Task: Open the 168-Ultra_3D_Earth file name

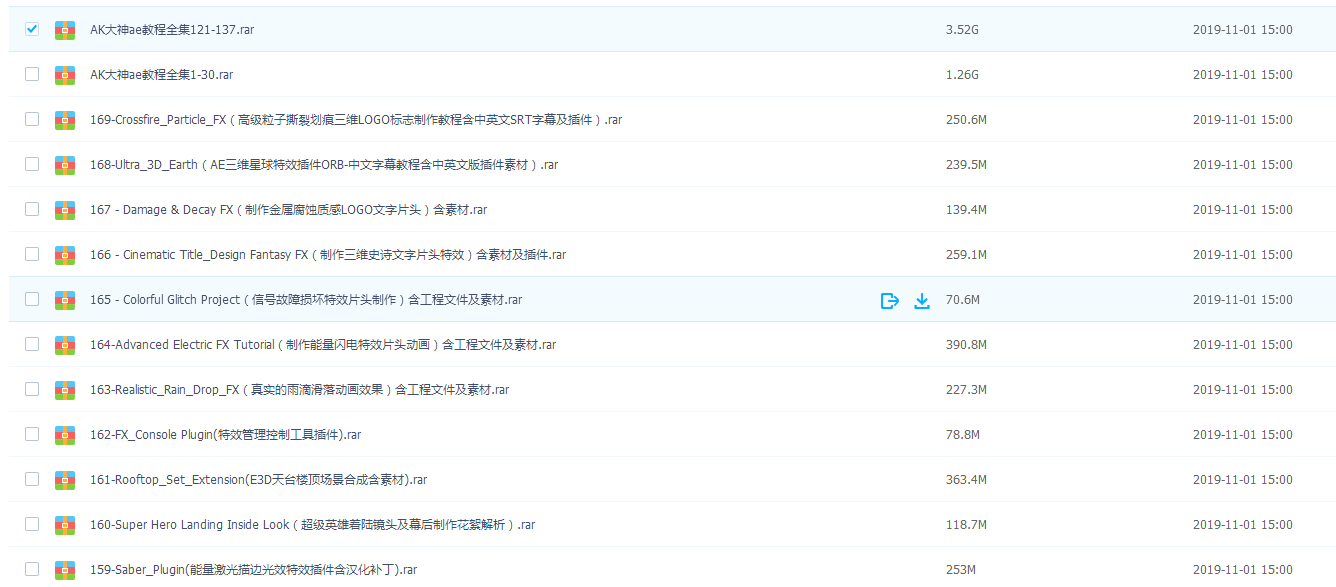Action: pos(324,165)
